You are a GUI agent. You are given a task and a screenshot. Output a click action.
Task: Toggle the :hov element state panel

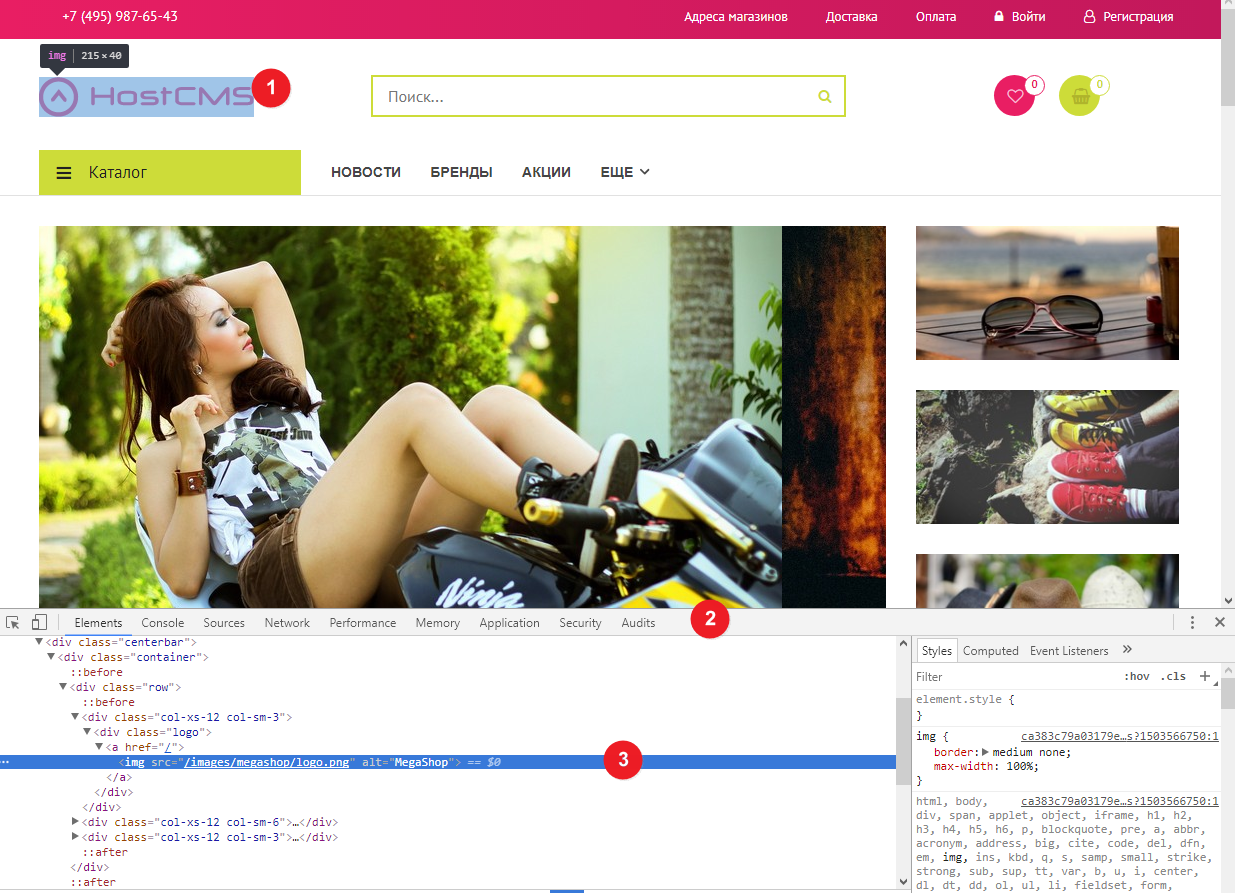(1137, 676)
